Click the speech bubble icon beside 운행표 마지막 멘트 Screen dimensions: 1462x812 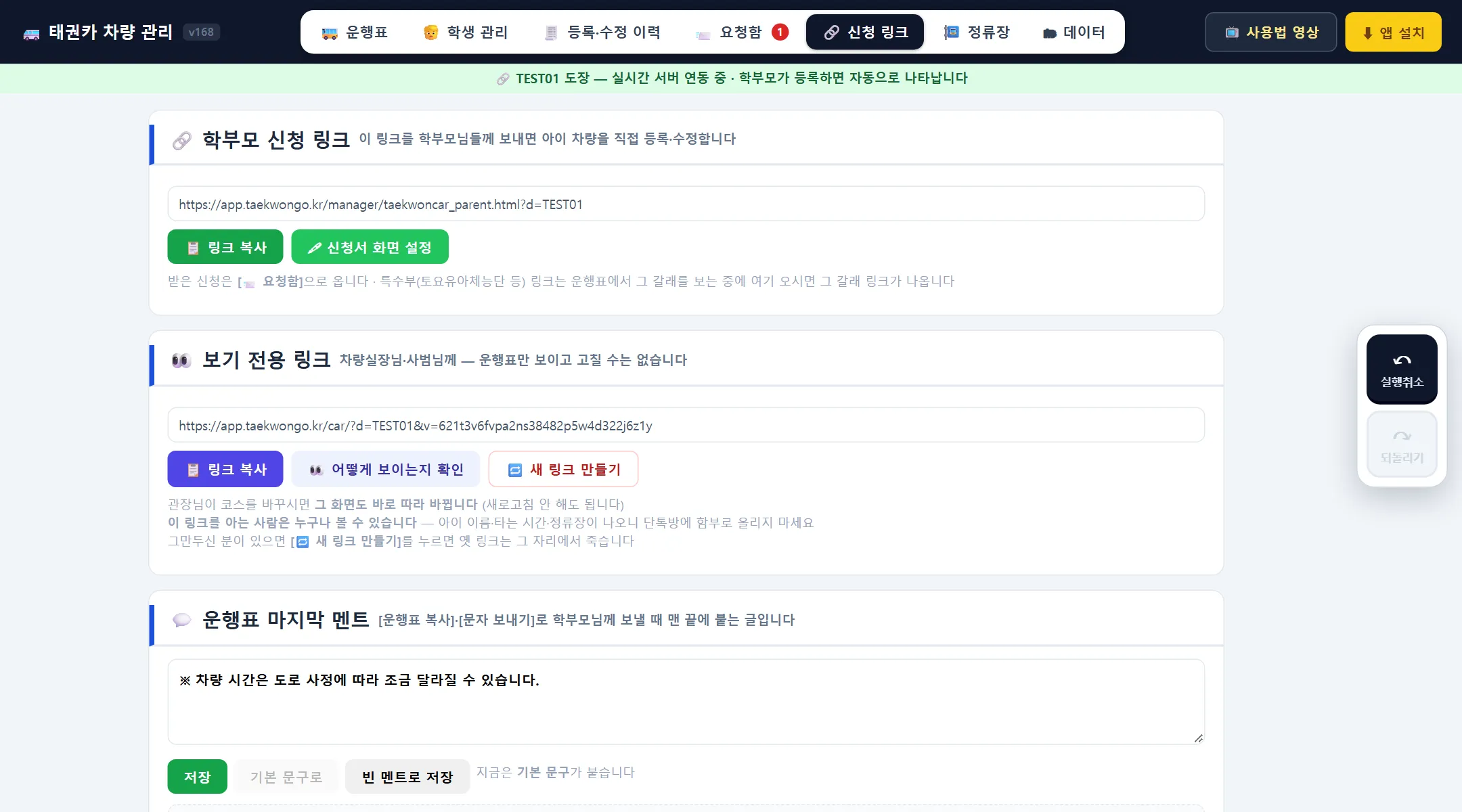pos(181,620)
